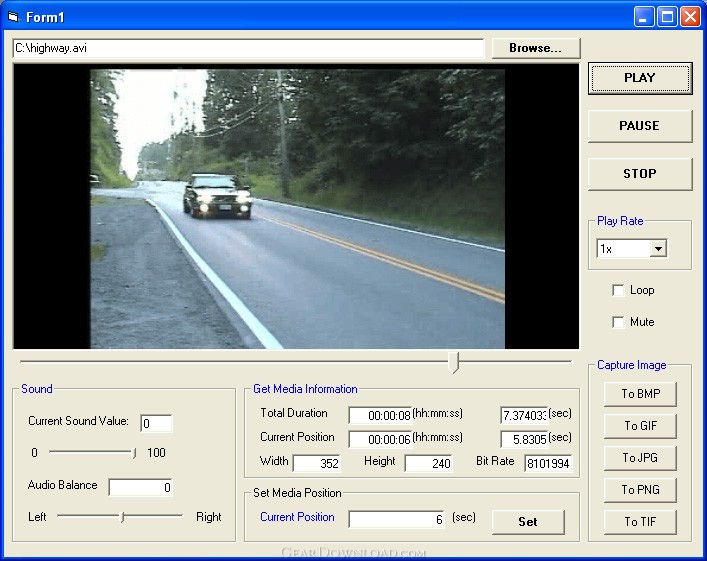Click the sound volume slider thumb
707x561 pixels.
click(134, 453)
